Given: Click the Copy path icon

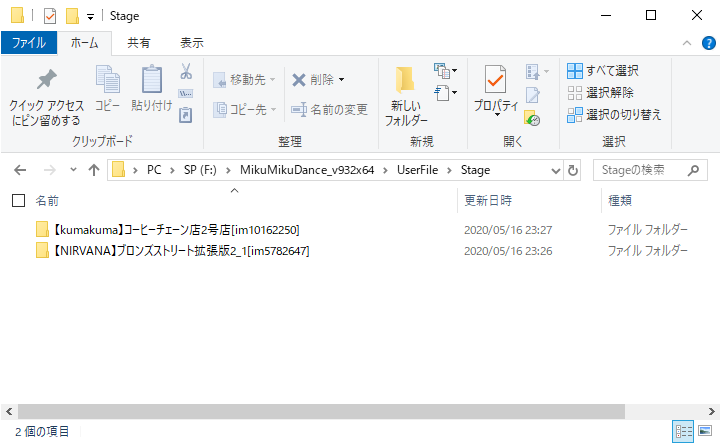Looking at the screenshot, I should 186,94.
